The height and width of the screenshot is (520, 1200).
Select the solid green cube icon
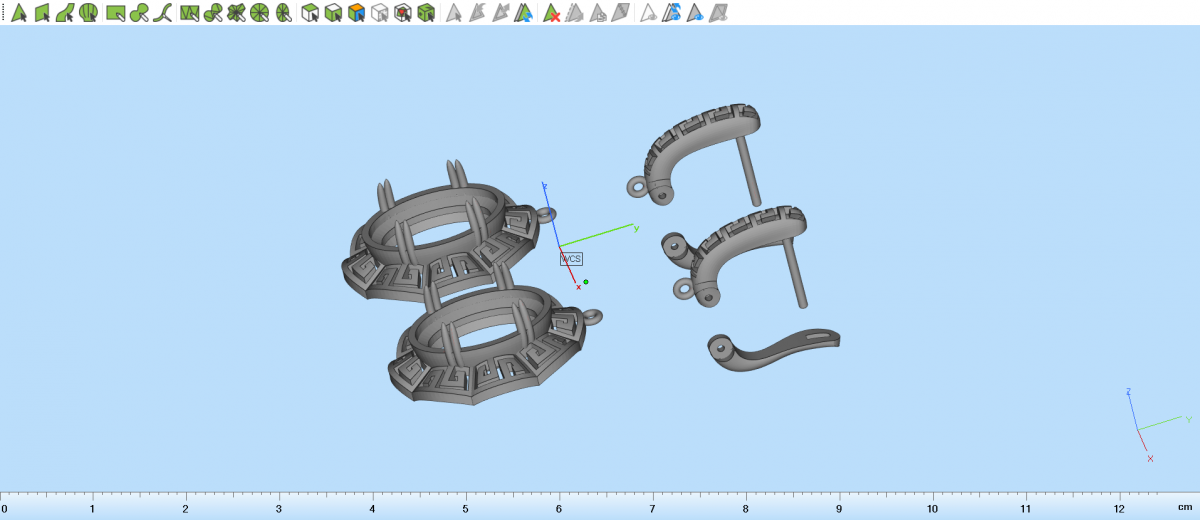point(426,13)
